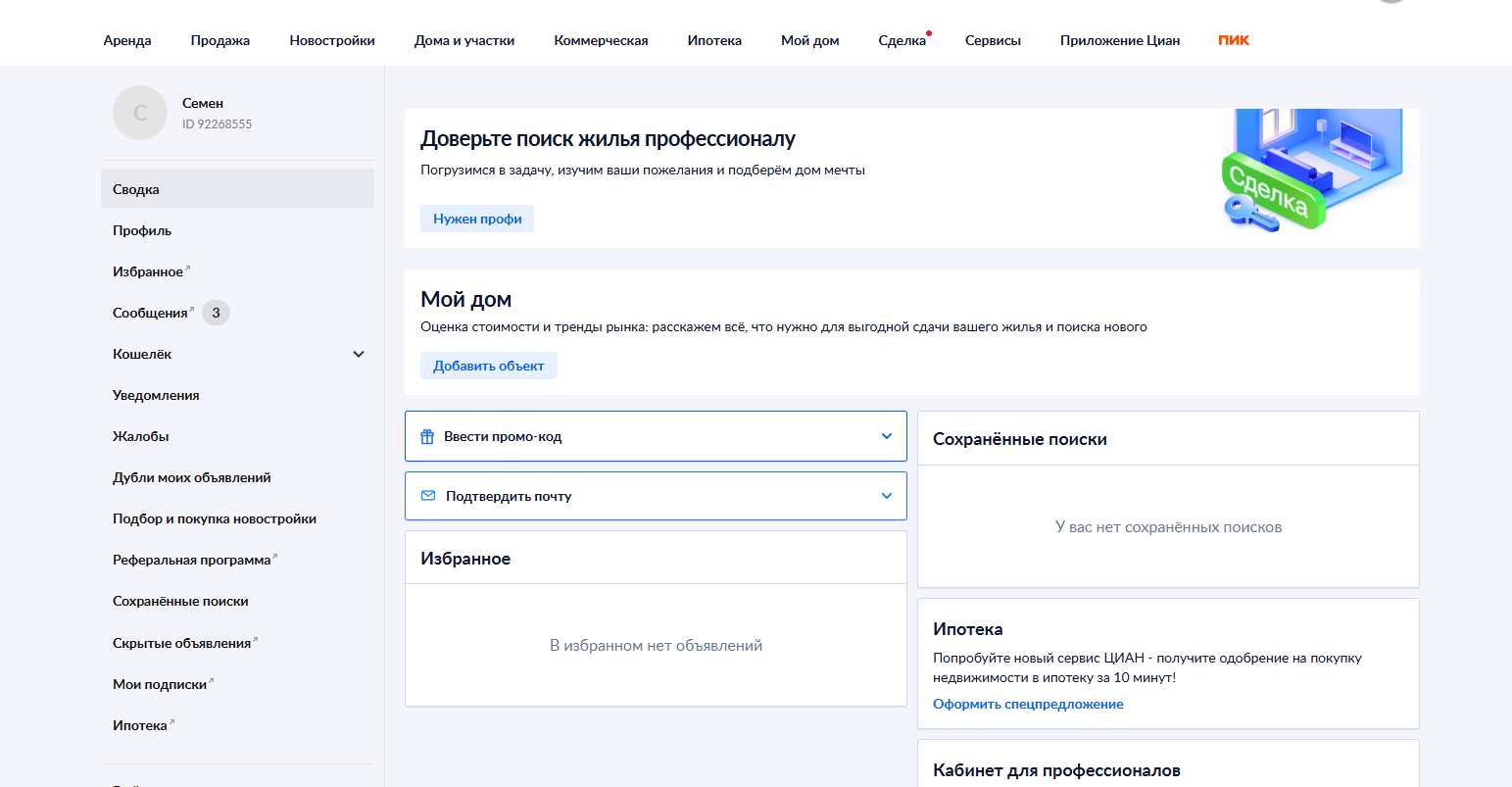Open Сделка in the top navigation
The width and height of the screenshot is (1512, 787).
click(x=902, y=40)
